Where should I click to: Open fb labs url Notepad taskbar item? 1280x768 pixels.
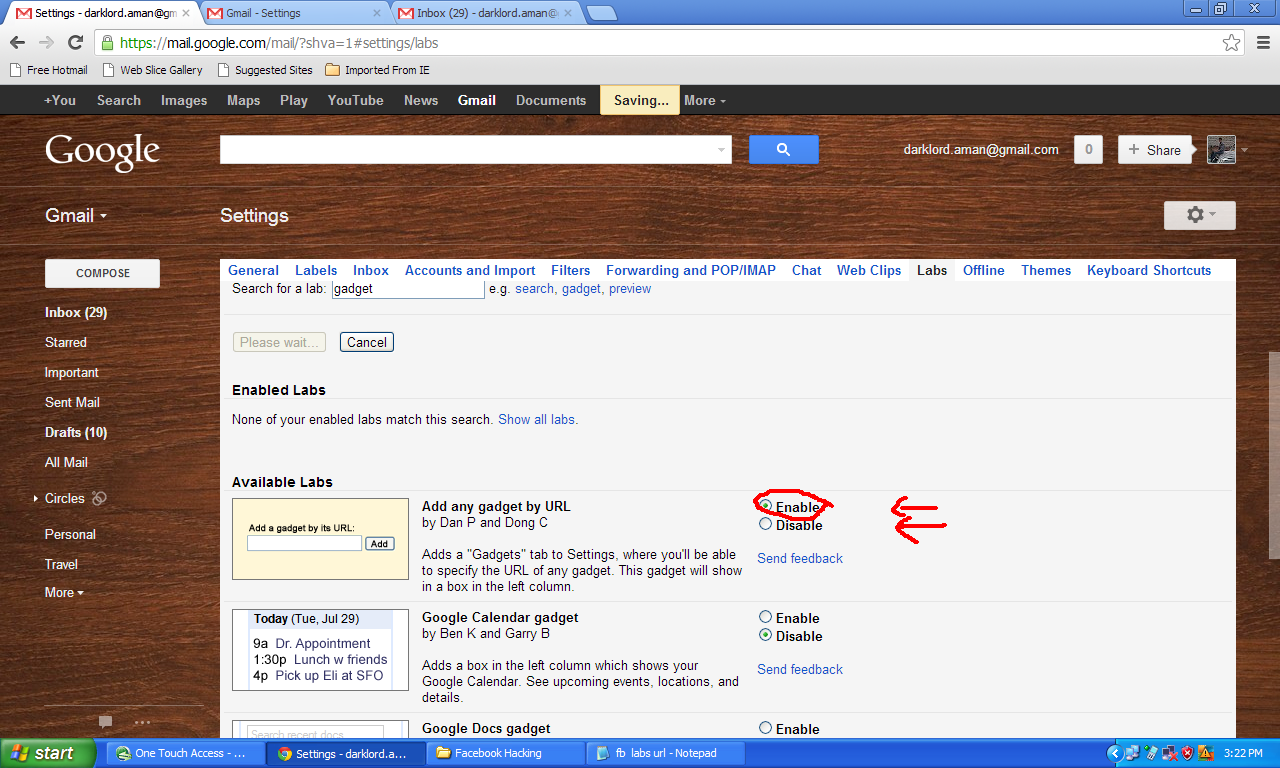(x=665, y=753)
